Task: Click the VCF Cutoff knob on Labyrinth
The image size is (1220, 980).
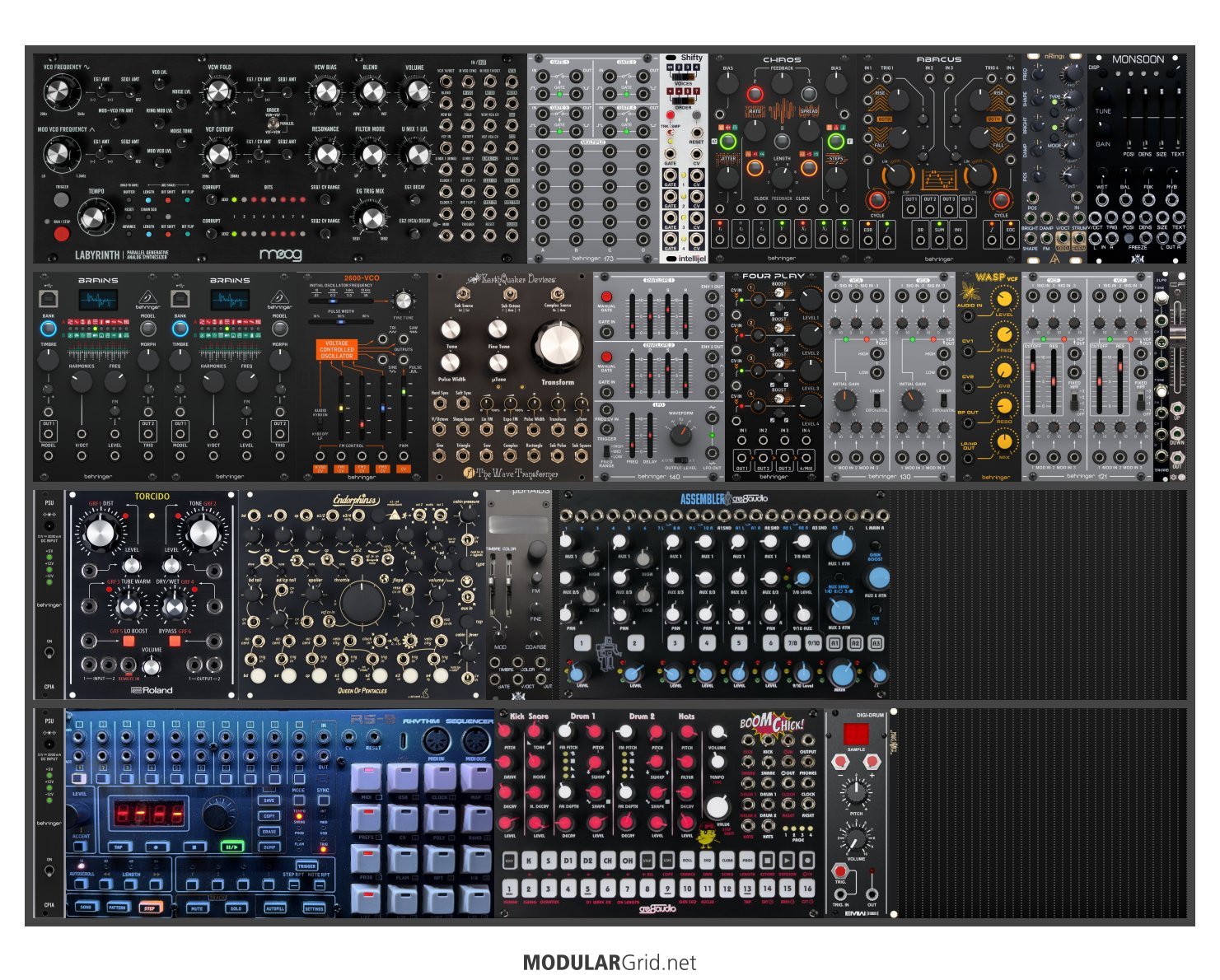Action: click(x=219, y=153)
